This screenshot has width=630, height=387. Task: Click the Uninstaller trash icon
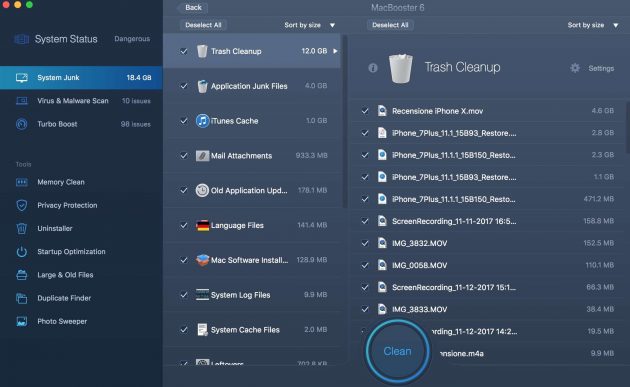22,229
